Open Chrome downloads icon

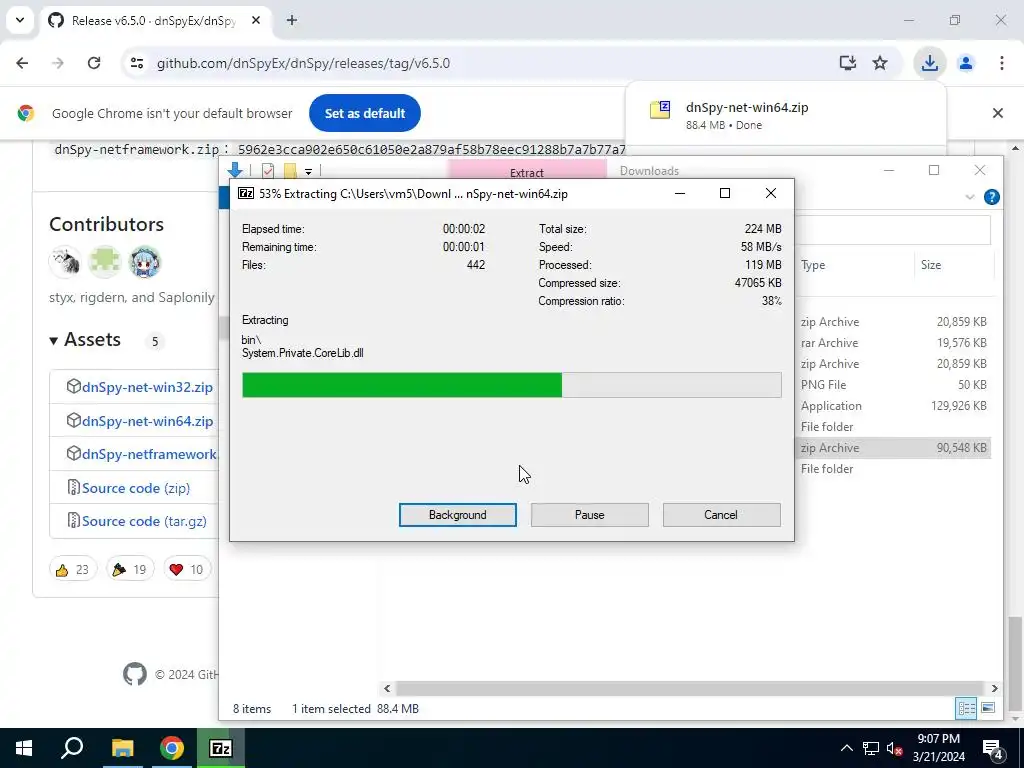[929, 63]
